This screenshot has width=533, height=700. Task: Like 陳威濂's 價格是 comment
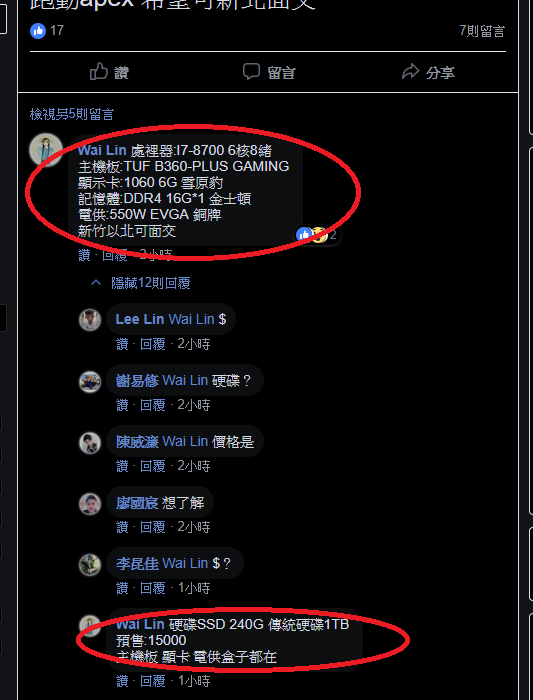tap(122, 466)
